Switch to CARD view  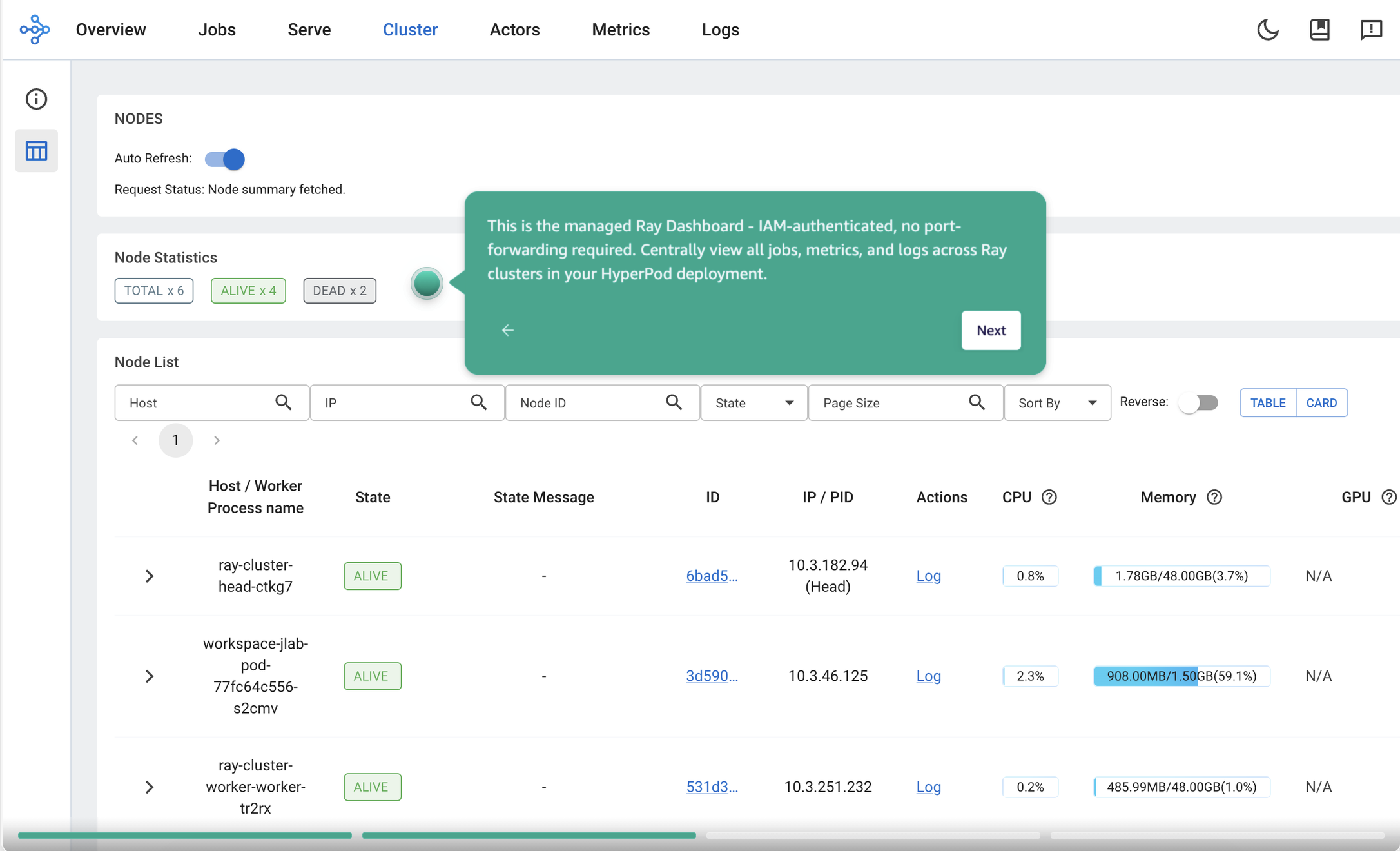pos(1321,403)
